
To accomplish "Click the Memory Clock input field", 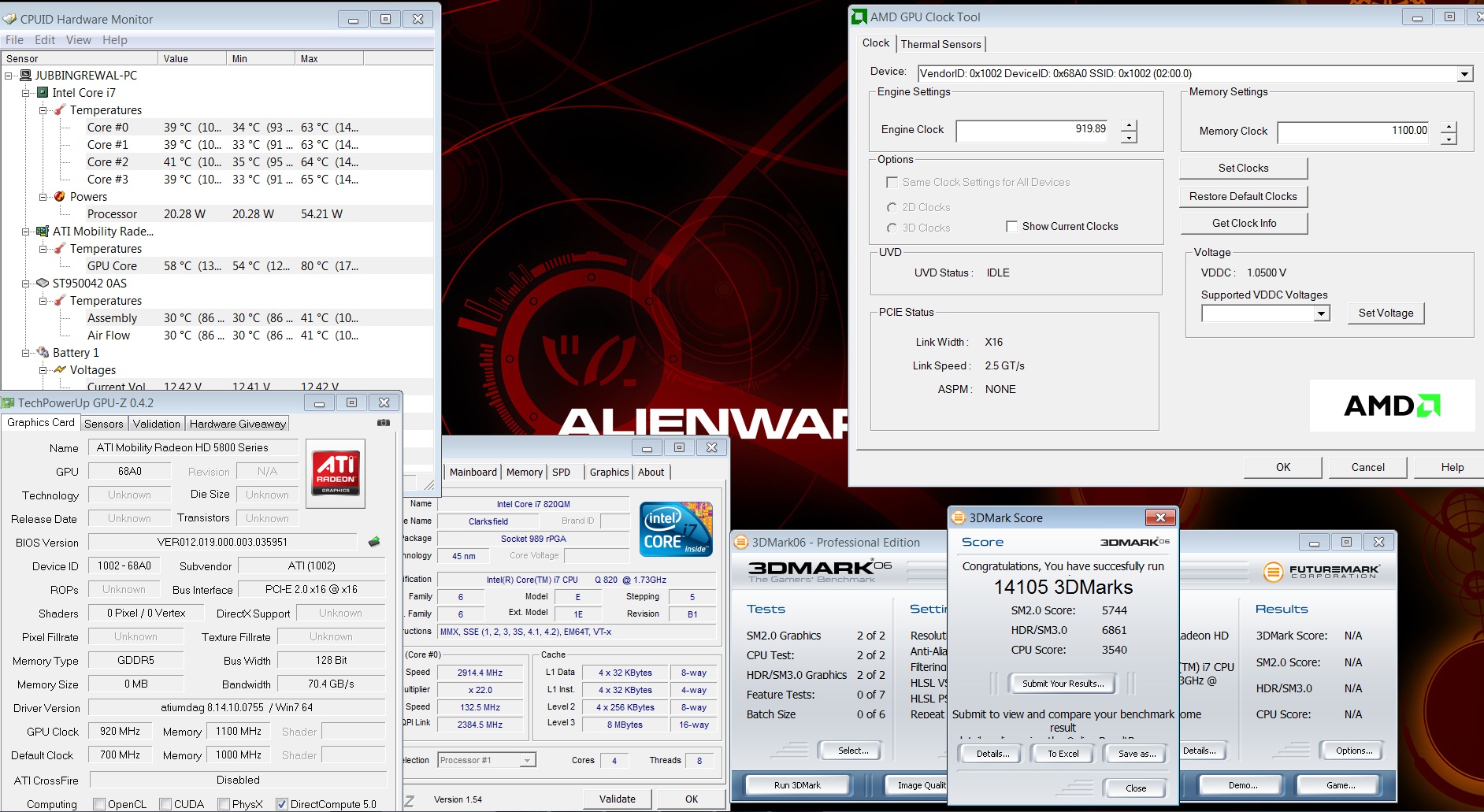I will coord(1353,132).
